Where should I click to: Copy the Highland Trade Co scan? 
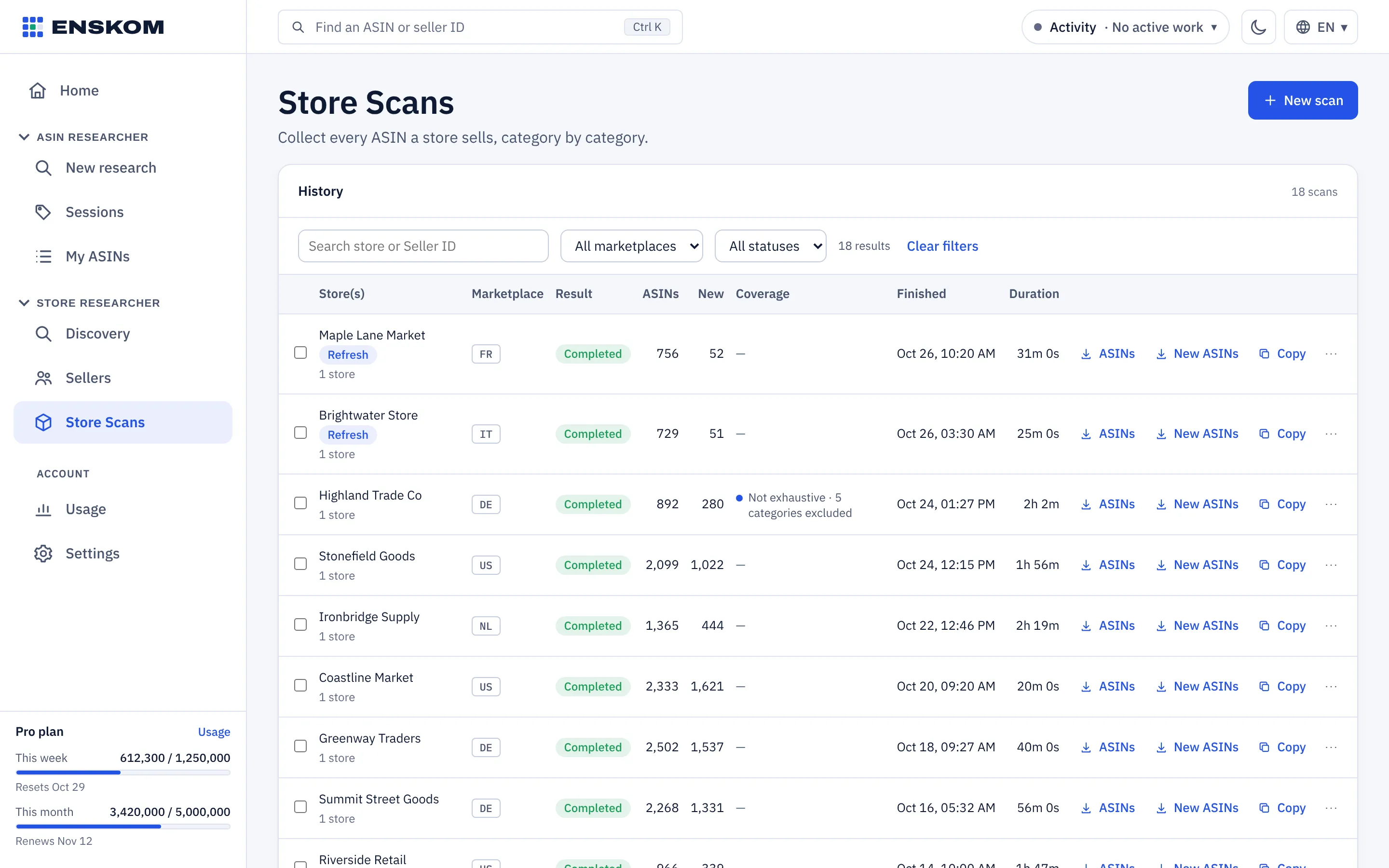point(1282,504)
